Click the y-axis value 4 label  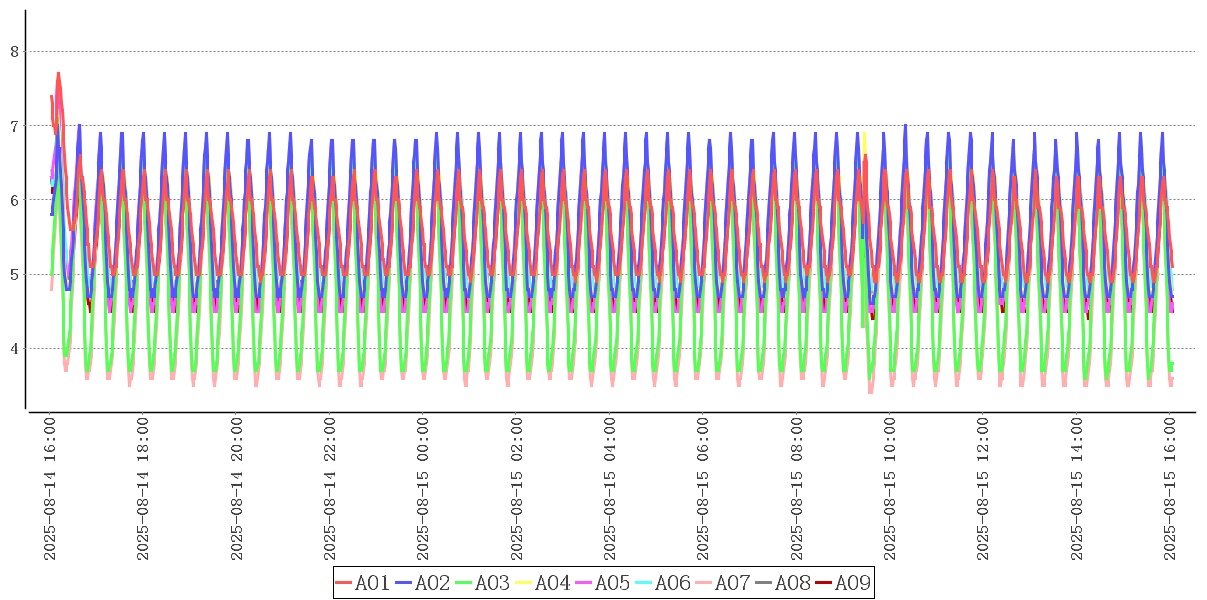(x=14, y=349)
